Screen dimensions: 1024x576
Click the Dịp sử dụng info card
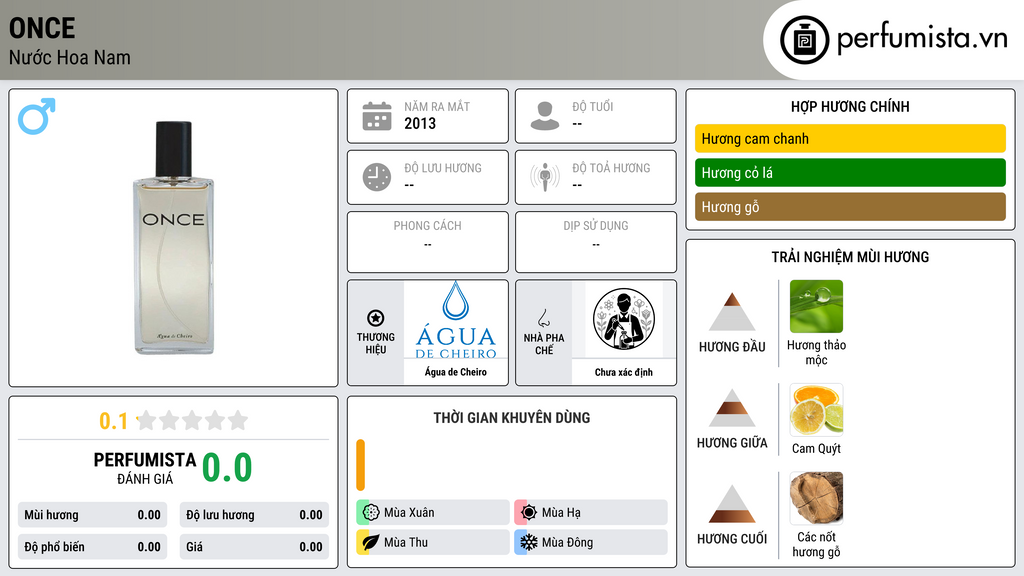pyautogui.click(x=596, y=242)
